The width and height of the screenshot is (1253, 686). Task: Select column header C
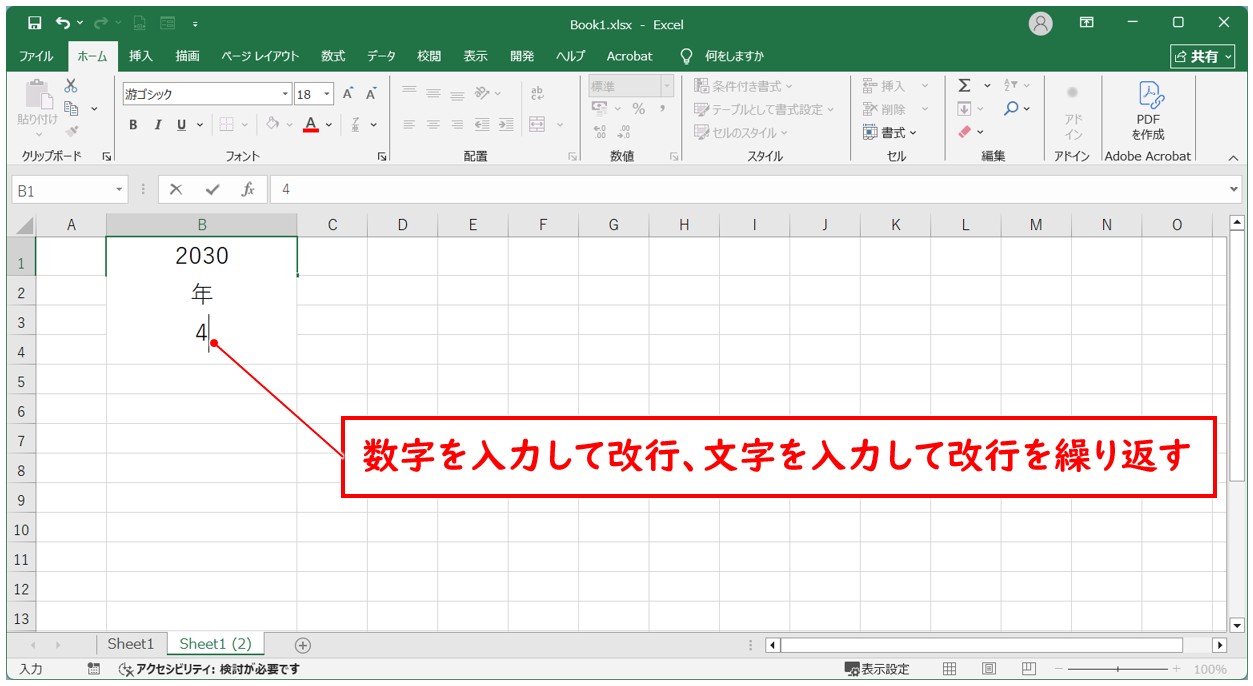pyautogui.click(x=332, y=225)
